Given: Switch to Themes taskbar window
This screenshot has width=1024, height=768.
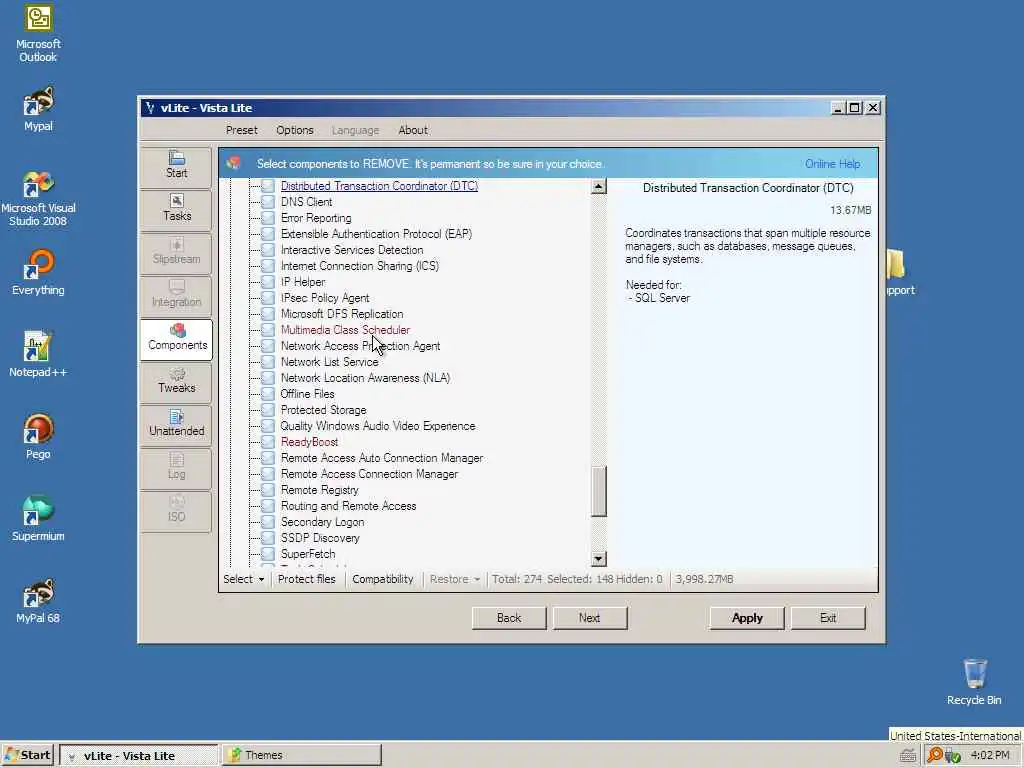Looking at the screenshot, I should click(302, 755).
